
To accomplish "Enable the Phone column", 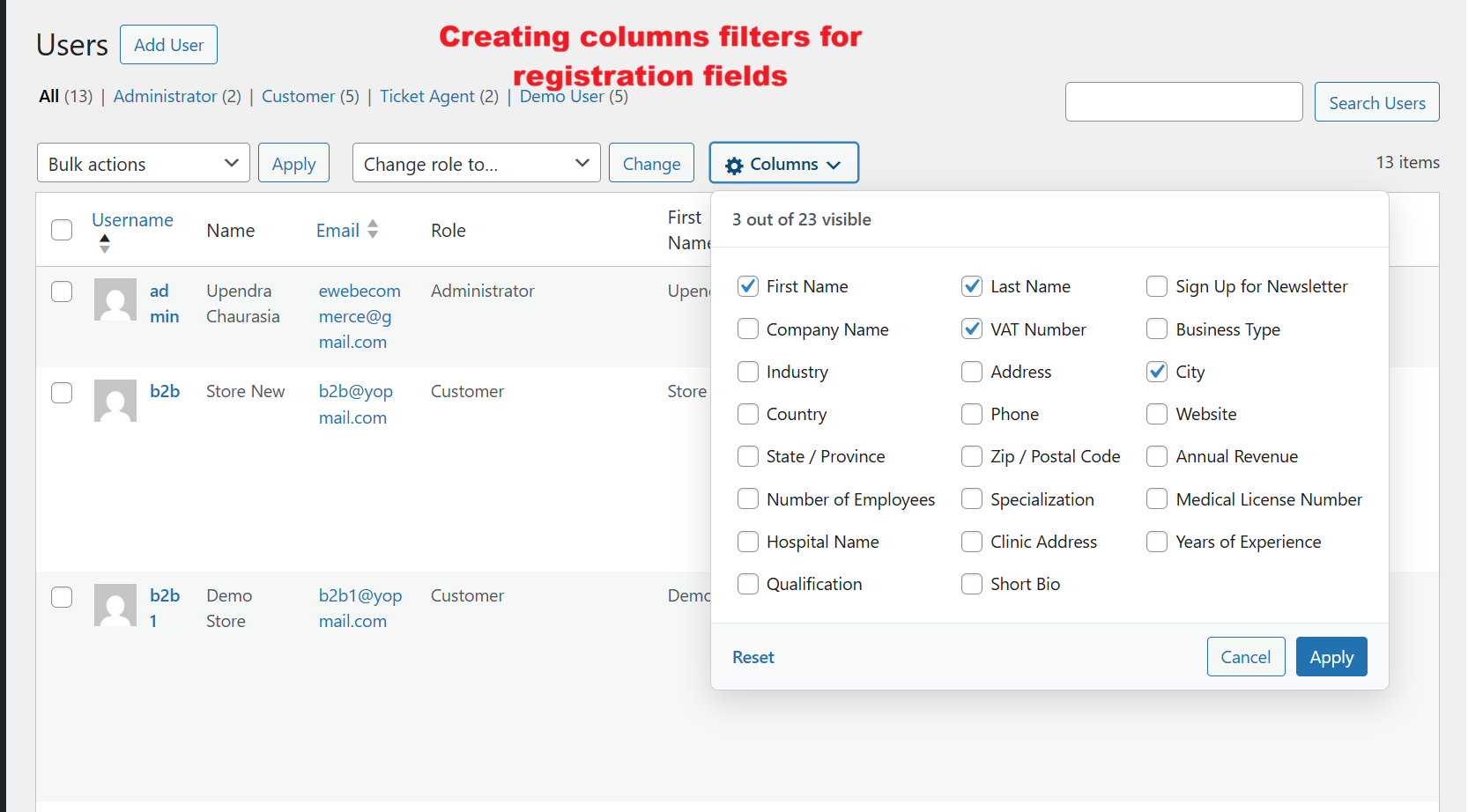I will pos(972,414).
